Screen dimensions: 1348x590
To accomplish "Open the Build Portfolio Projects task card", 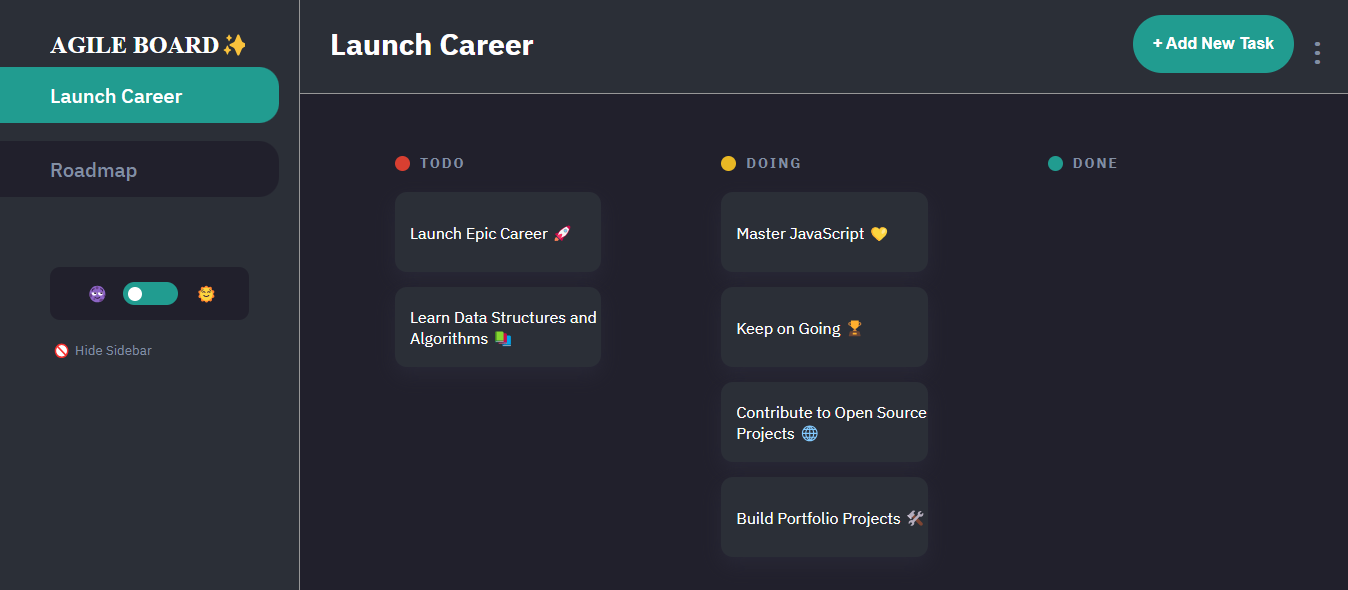I will tap(824, 518).
